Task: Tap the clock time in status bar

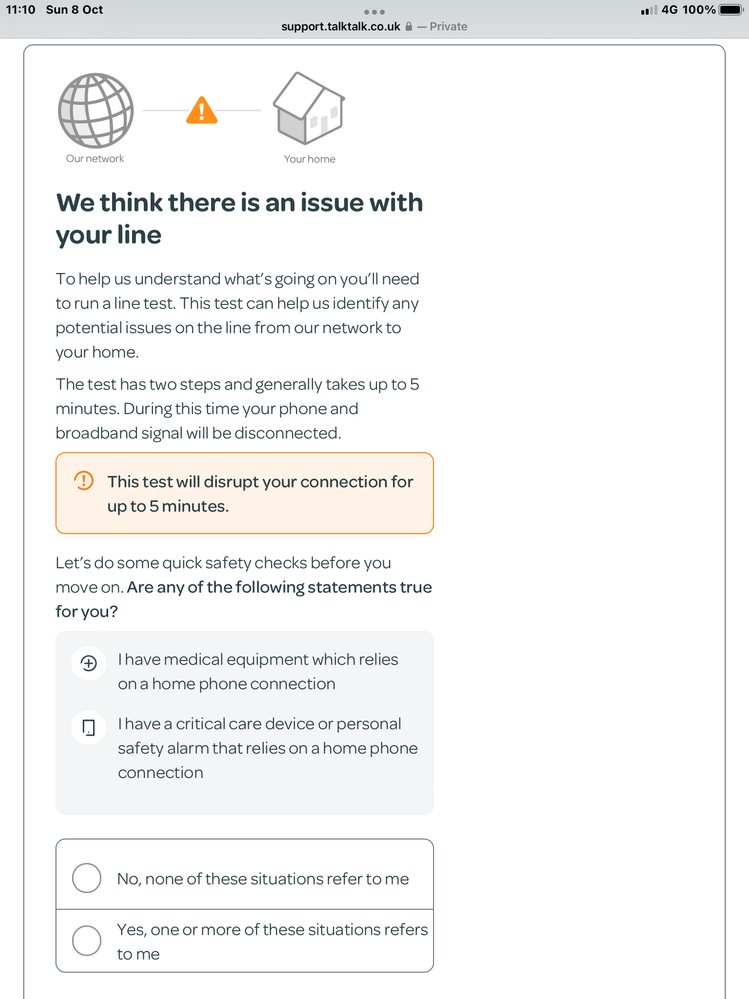Action: [21, 10]
